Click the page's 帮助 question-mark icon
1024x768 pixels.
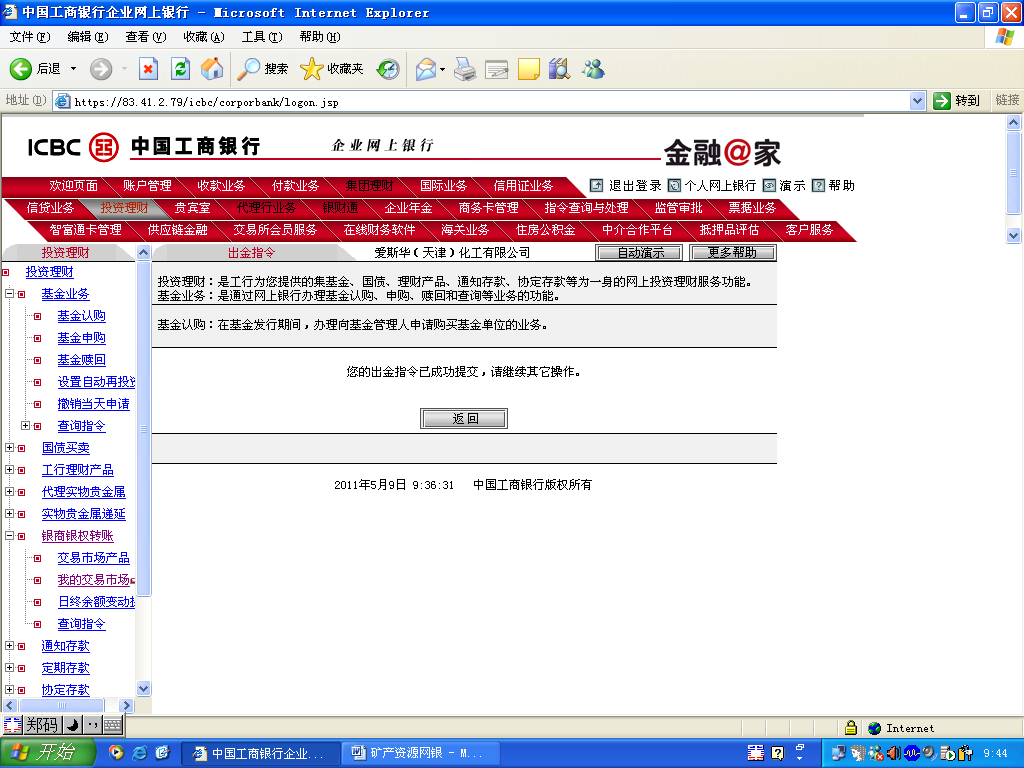pos(818,185)
